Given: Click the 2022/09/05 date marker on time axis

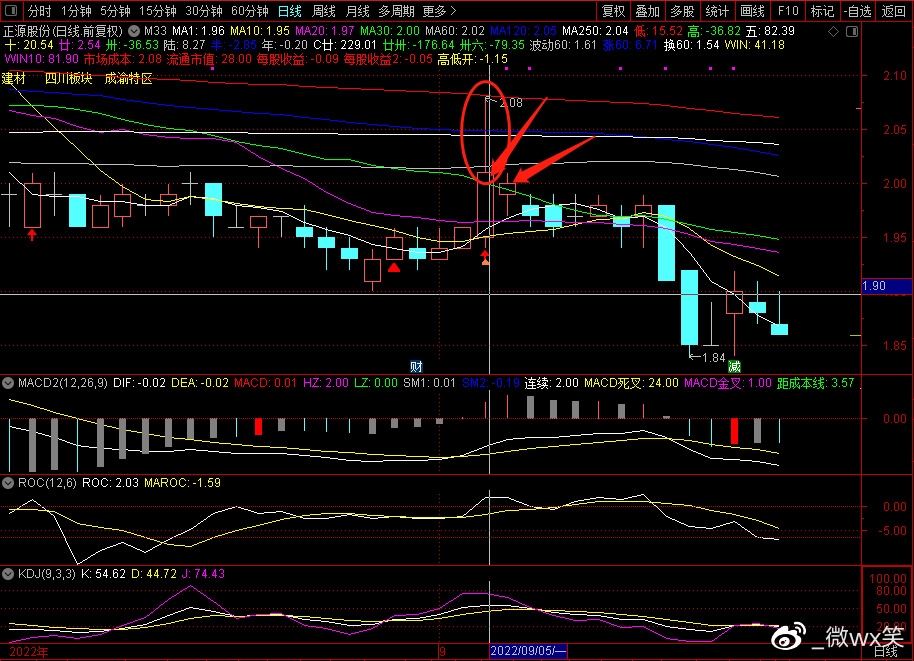Looking at the screenshot, I should tap(528, 652).
